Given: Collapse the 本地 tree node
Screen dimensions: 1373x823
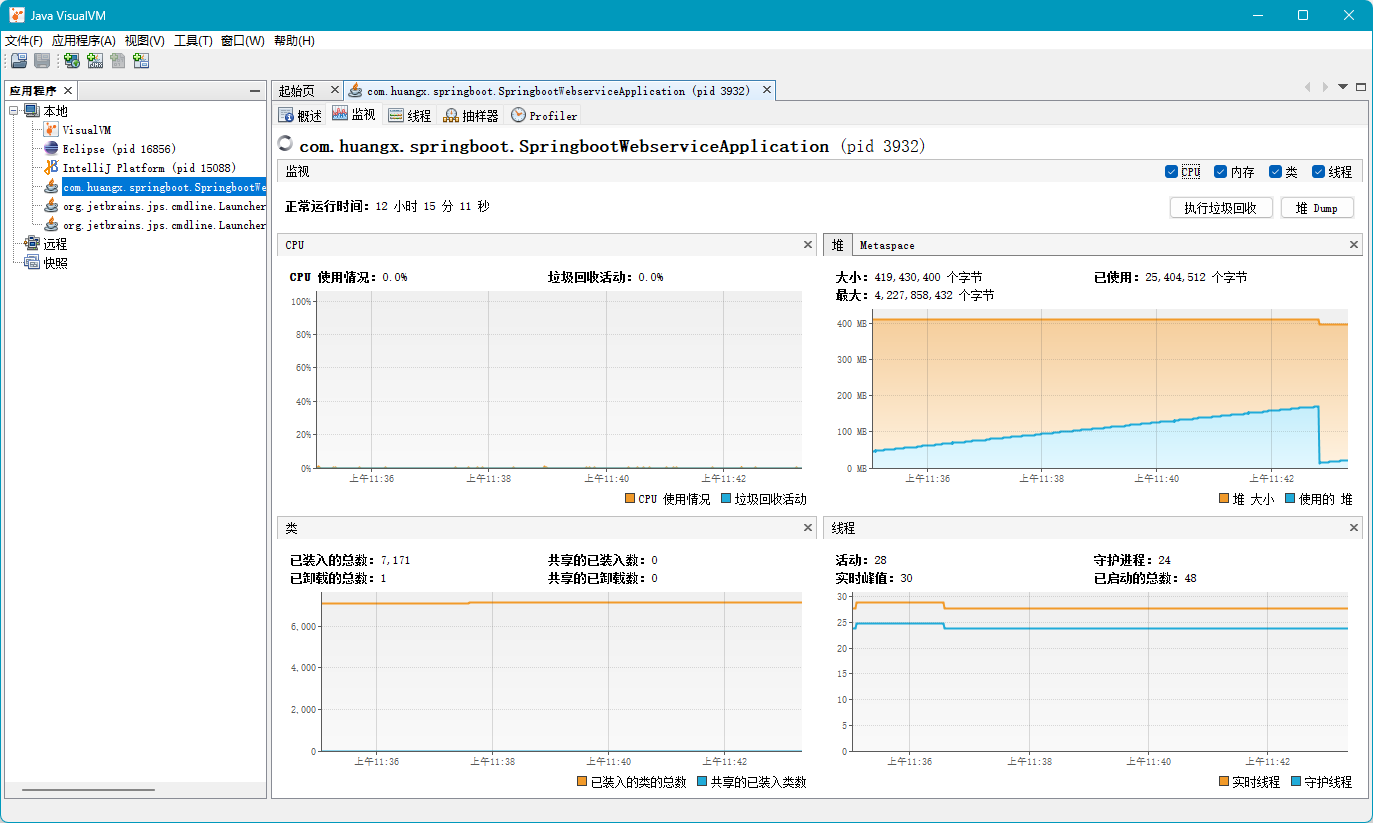Looking at the screenshot, I should tap(14, 111).
